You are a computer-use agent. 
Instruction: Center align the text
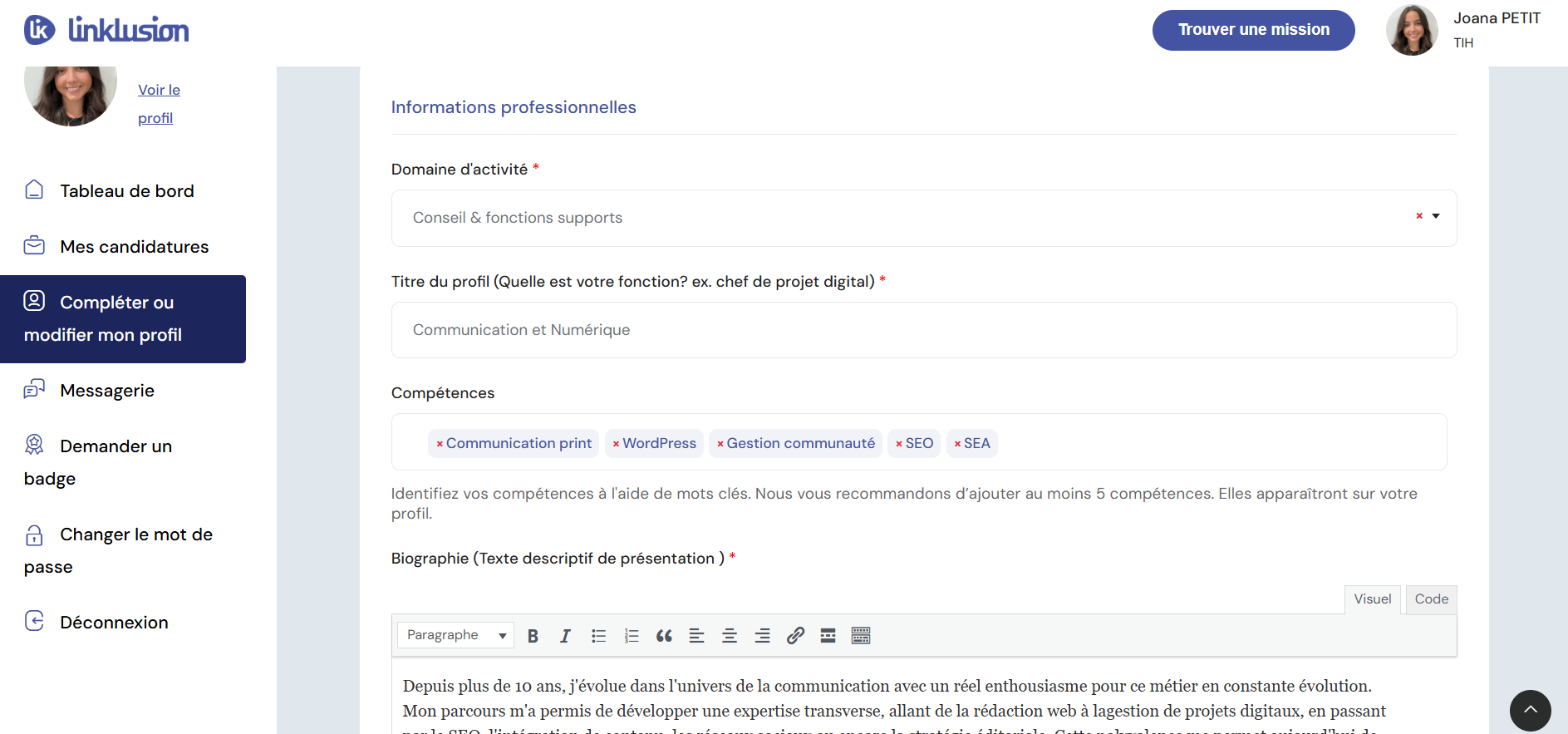click(x=730, y=636)
